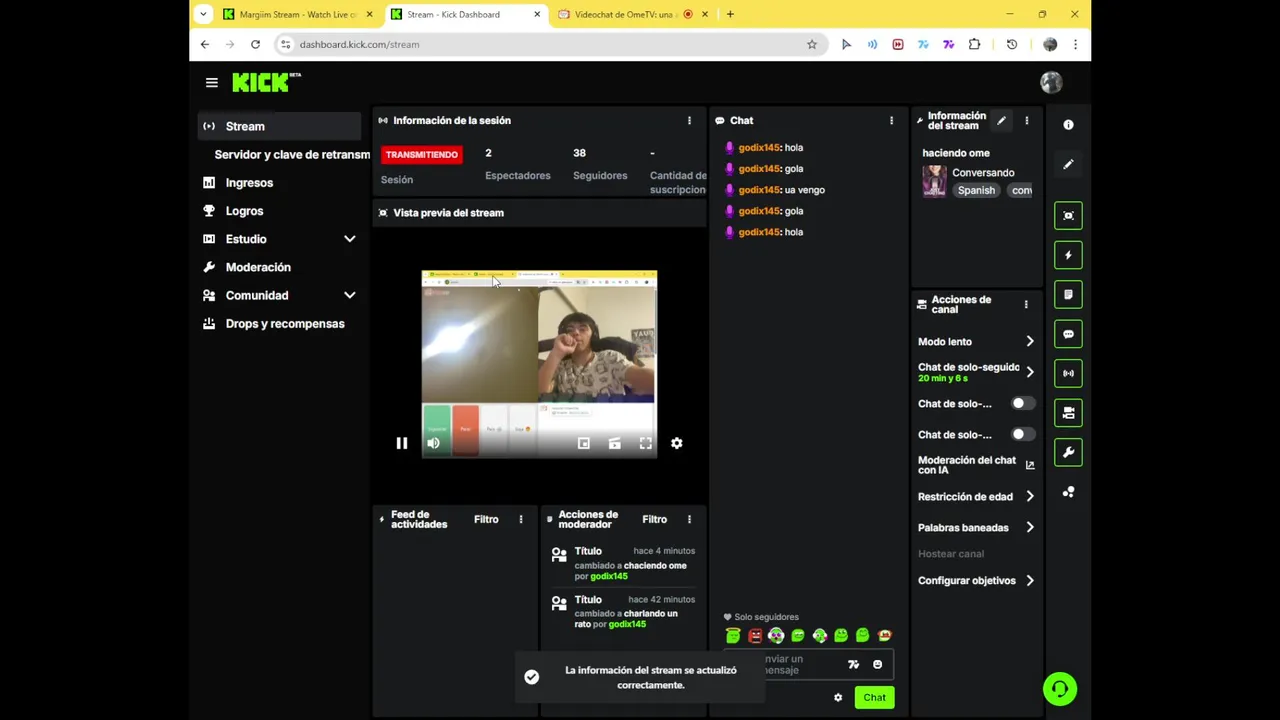Open the emoji picker in chat input
This screenshot has height=720, width=1280.
tap(878, 665)
